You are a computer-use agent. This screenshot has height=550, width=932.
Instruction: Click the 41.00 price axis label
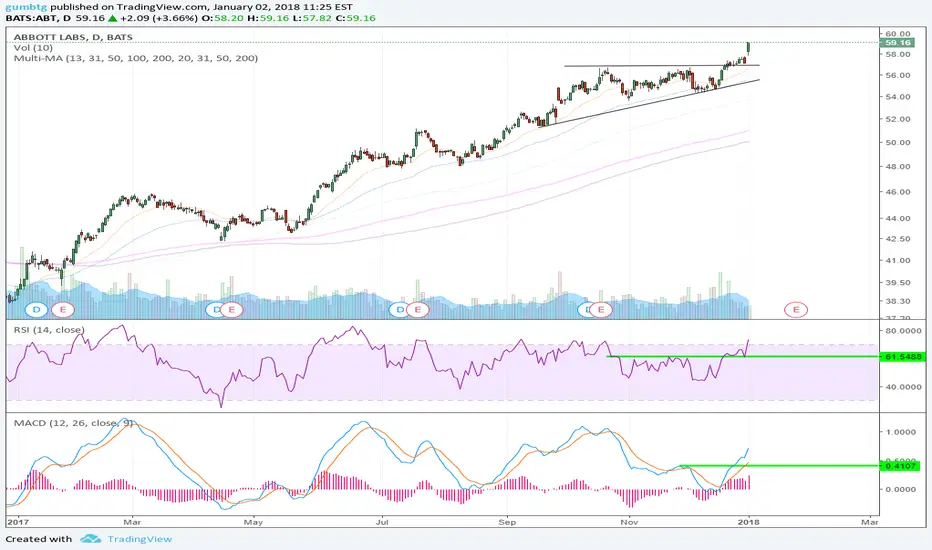pos(898,260)
